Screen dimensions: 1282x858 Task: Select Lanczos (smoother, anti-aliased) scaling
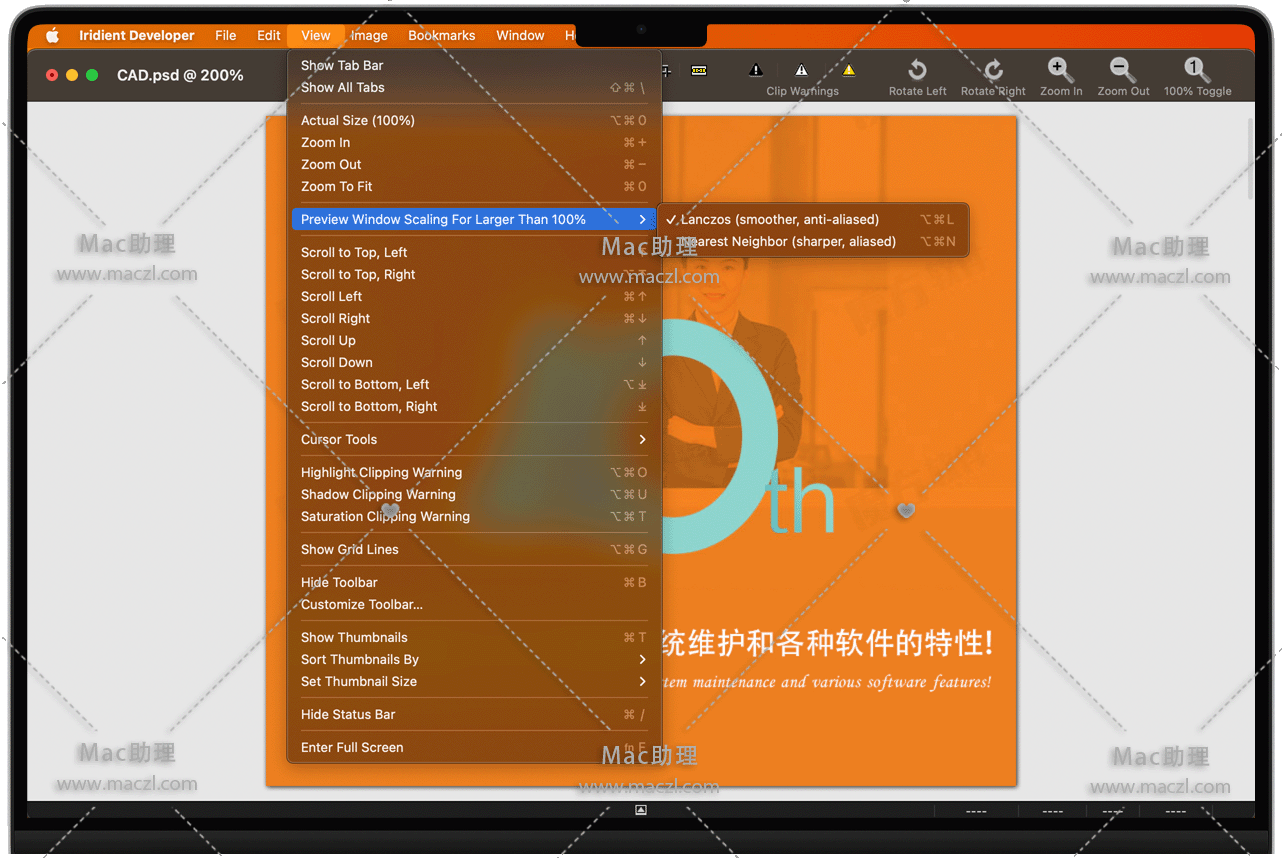[x=779, y=219]
